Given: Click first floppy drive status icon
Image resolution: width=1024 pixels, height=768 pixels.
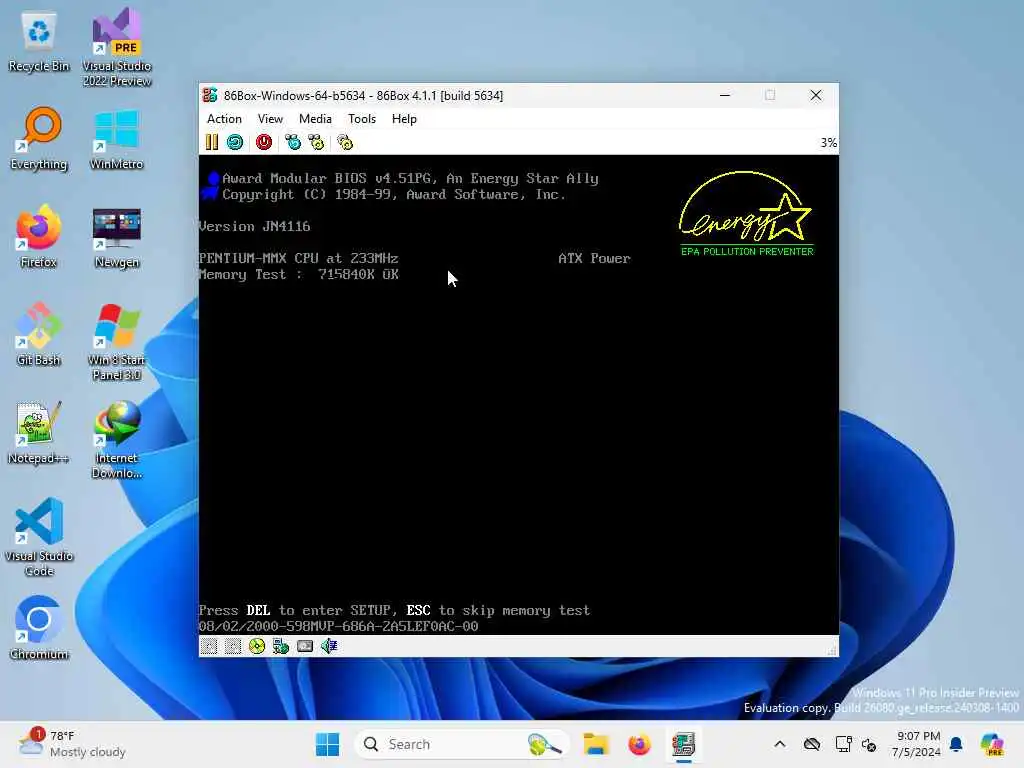Looking at the screenshot, I should pyautogui.click(x=209, y=647).
